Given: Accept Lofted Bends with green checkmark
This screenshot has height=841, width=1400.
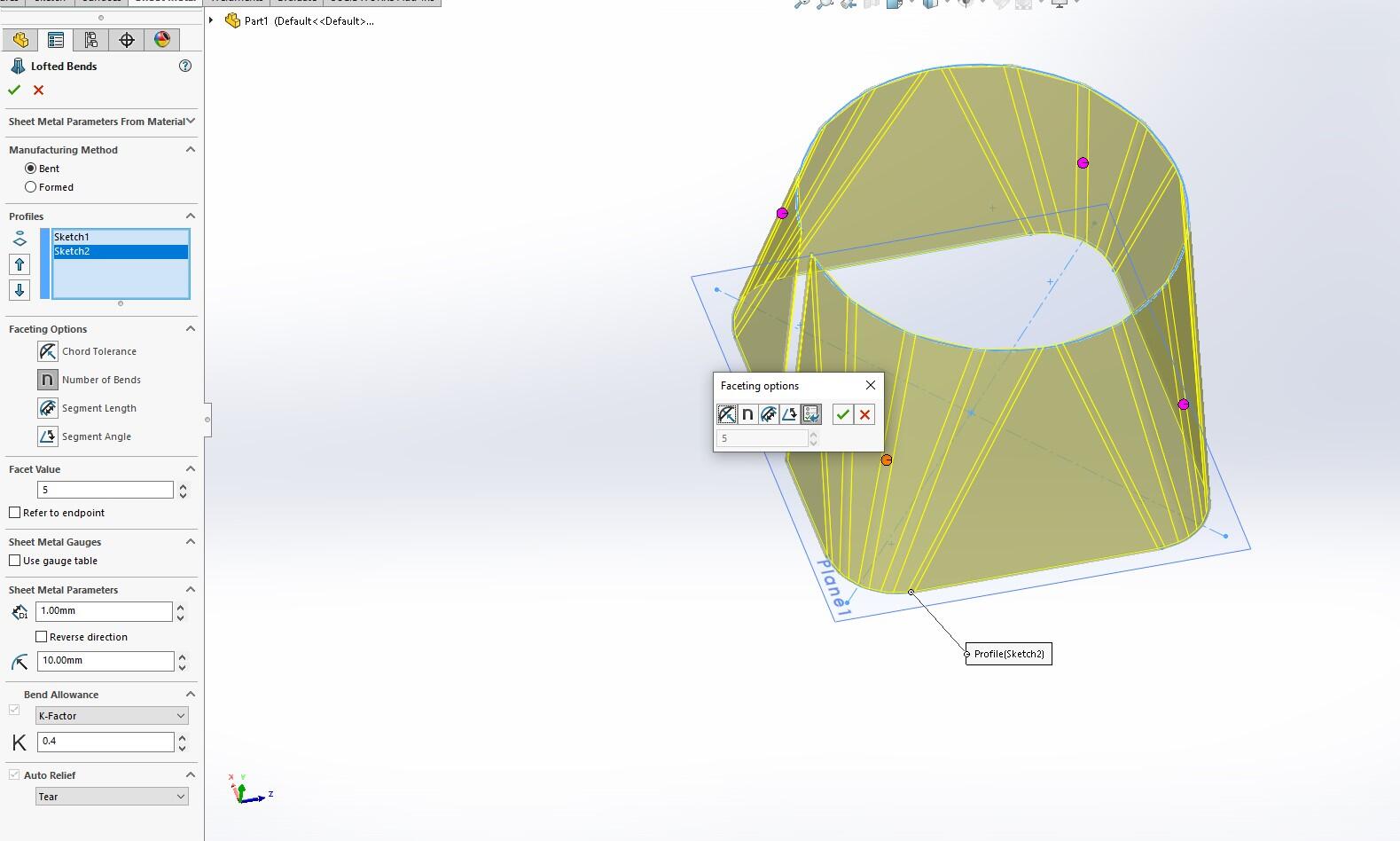Looking at the screenshot, I should (14, 90).
